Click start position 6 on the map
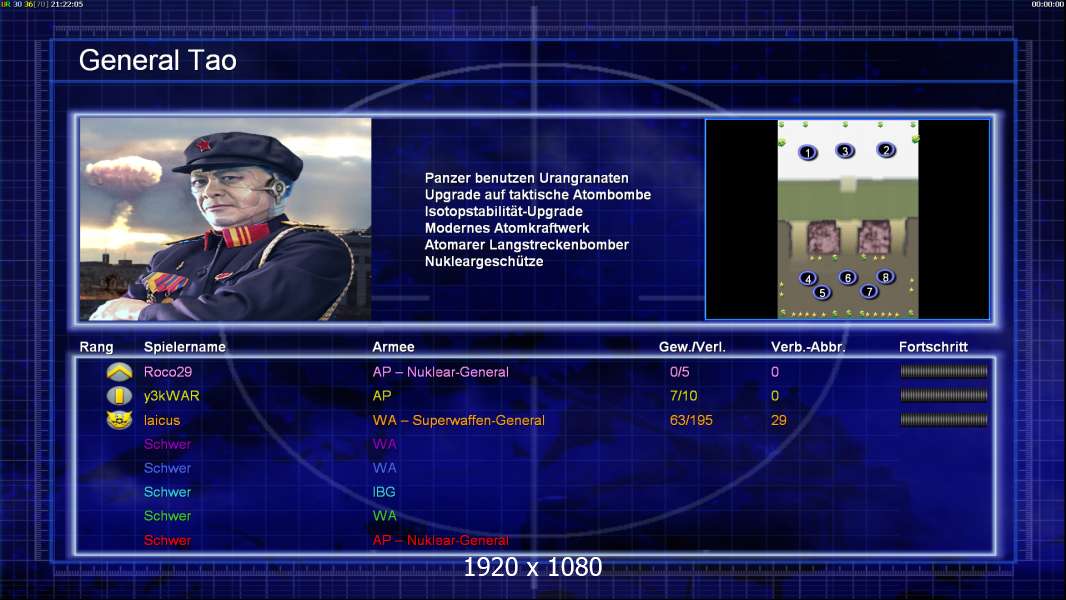The height and width of the screenshot is (600, 1066). coord(847,277)
